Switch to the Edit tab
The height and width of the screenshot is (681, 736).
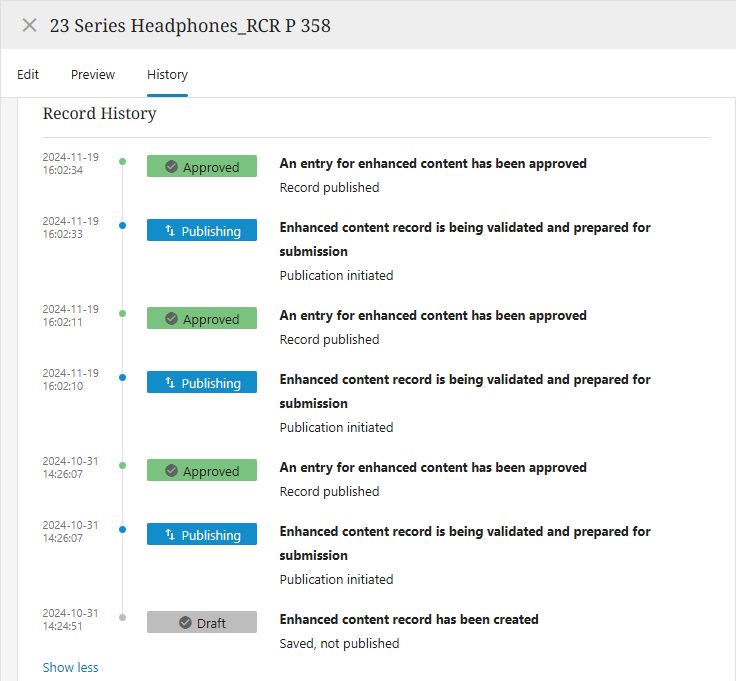(28, 74)
